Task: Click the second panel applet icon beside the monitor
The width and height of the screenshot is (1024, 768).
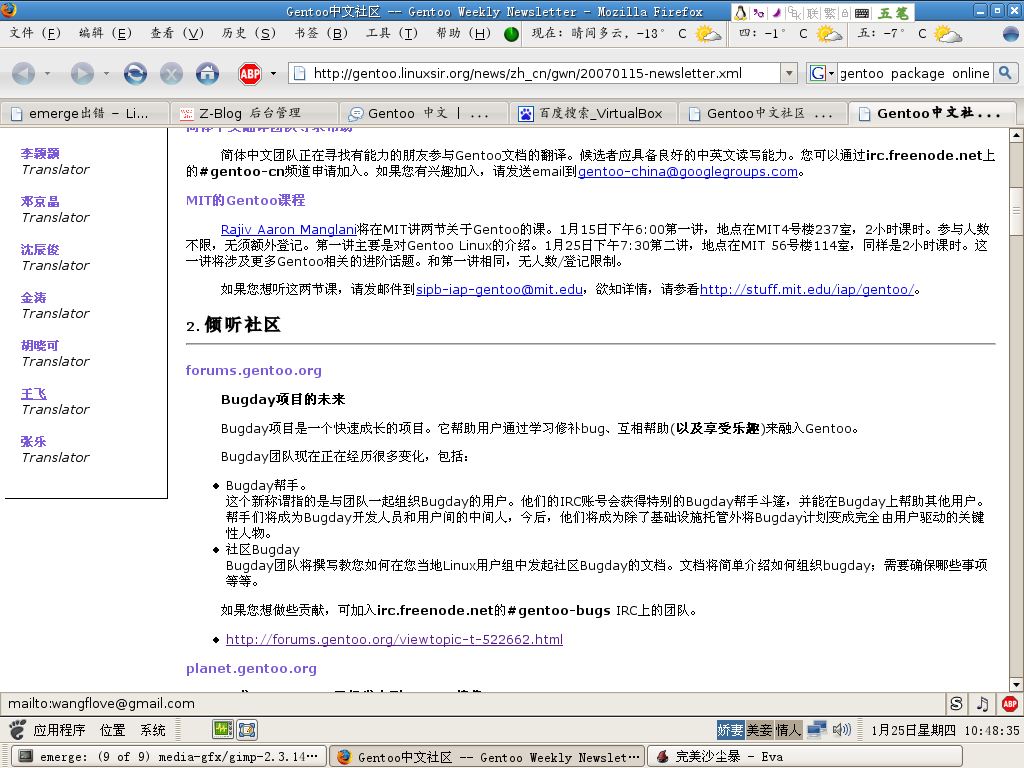Action: [x=247, y=729]
